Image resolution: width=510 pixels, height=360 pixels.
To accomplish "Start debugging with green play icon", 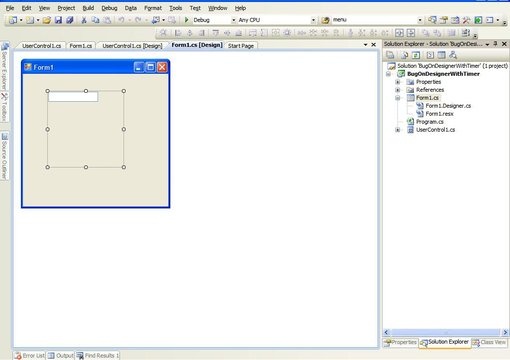I will (187, 20).
